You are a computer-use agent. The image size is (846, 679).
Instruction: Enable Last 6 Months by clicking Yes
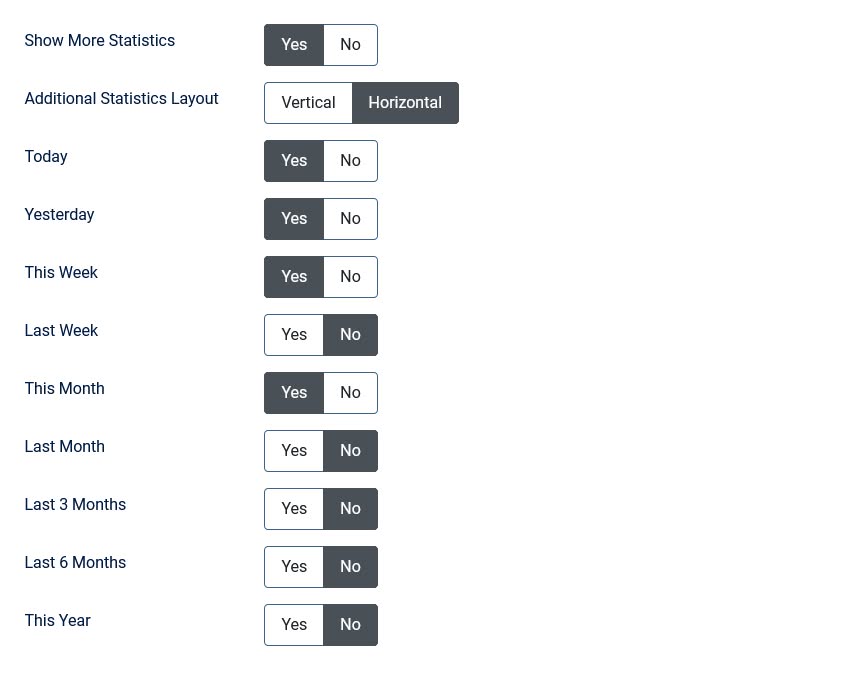(294, 567)
